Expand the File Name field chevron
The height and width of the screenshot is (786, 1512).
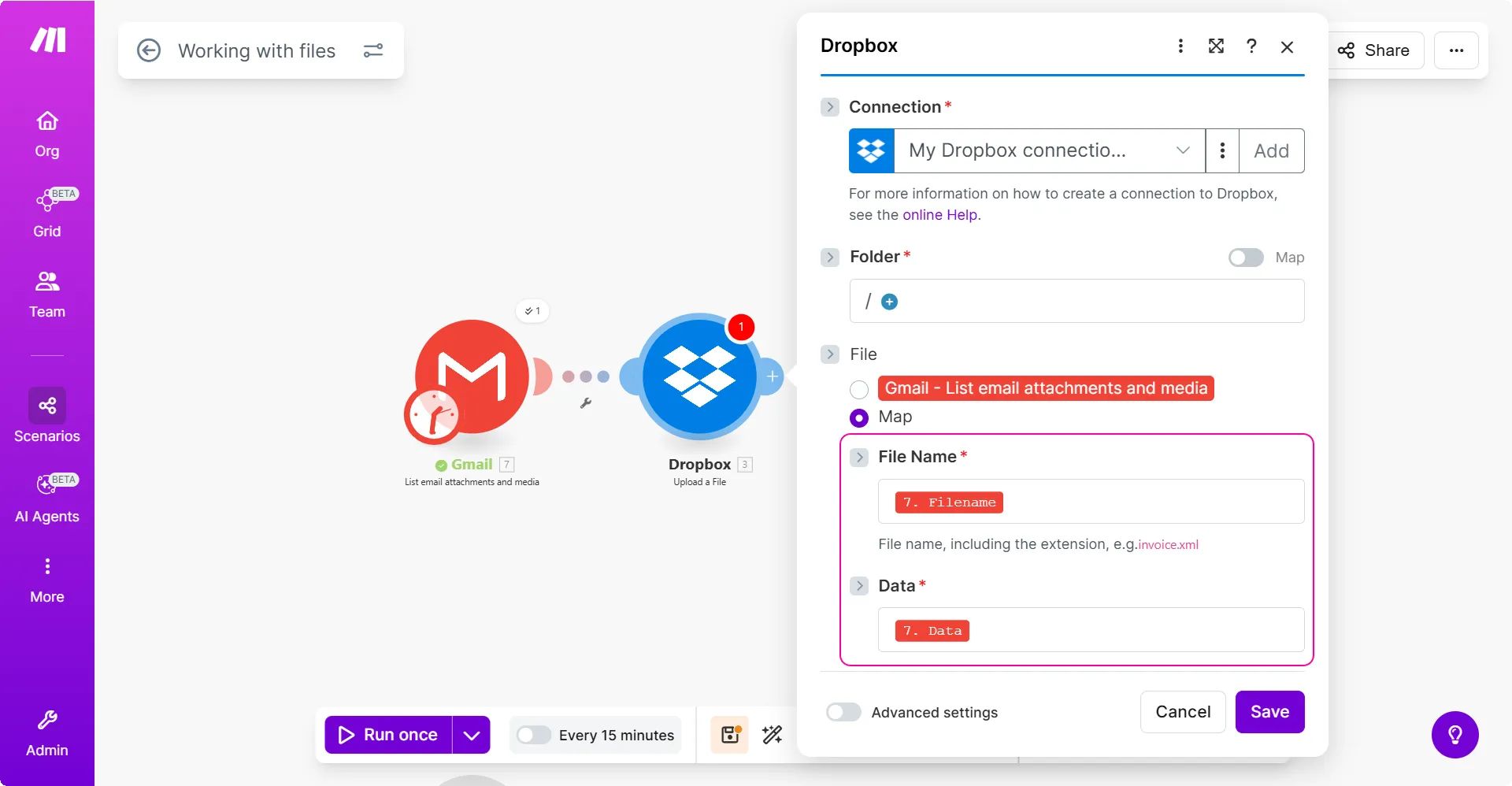[x=860, y=458]
